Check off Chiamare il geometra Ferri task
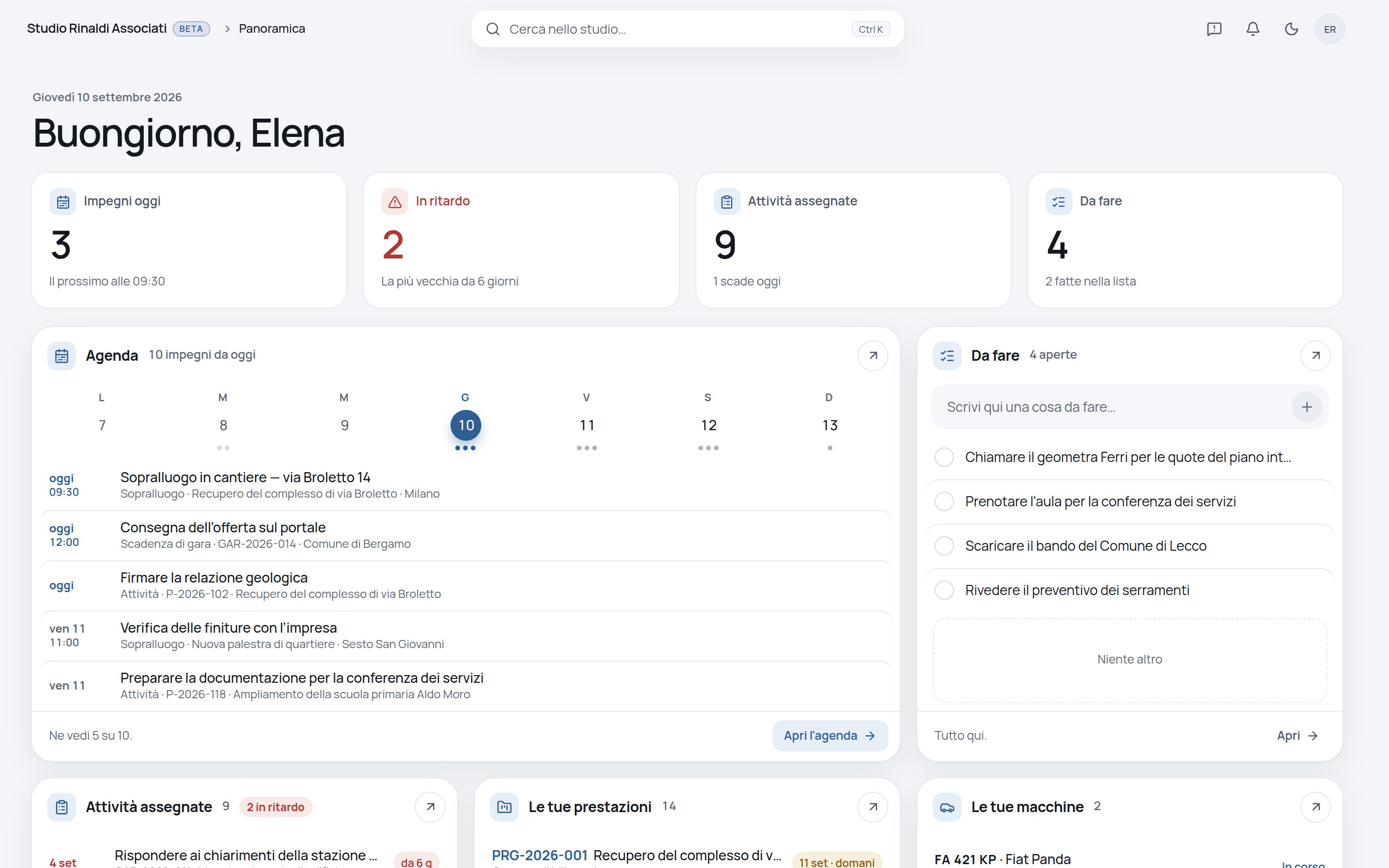Screen dimensions: 1389x868 pos(944,458)
